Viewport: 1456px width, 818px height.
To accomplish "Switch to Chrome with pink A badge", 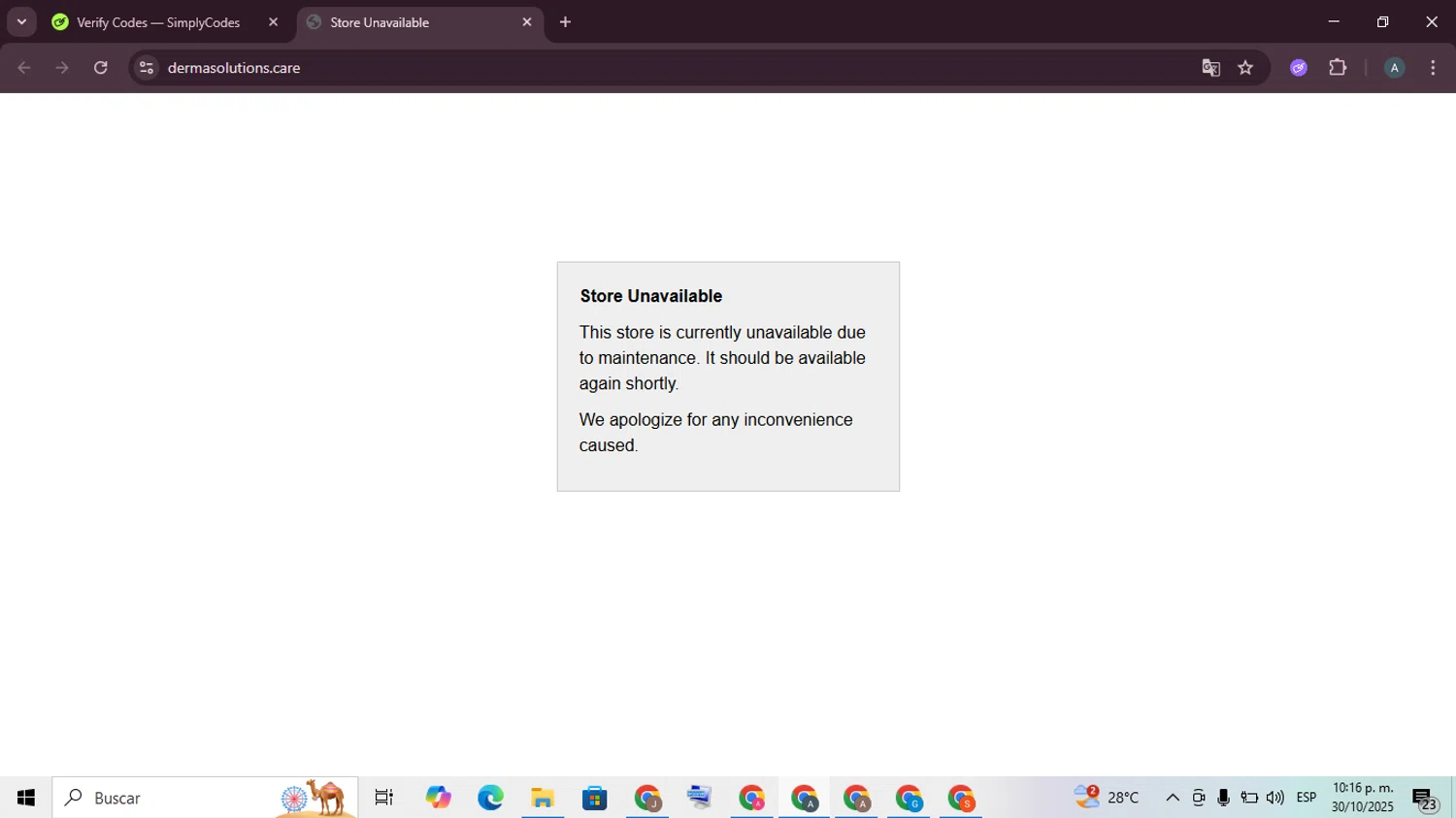I will coord(752,798).
